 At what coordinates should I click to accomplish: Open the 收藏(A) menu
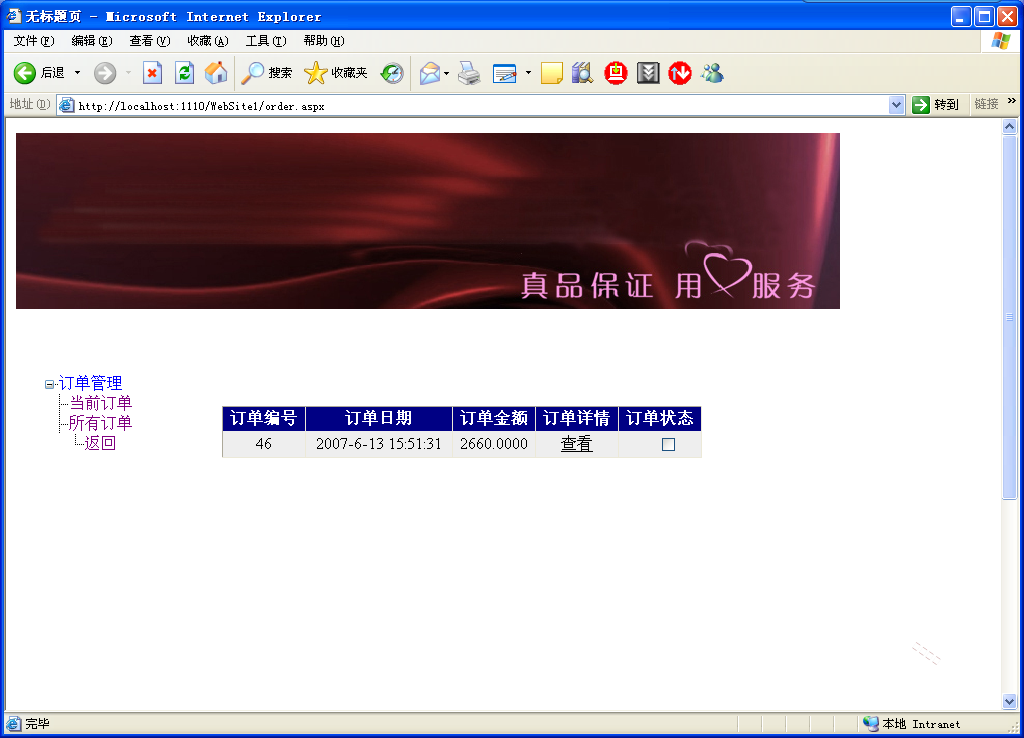208,40
